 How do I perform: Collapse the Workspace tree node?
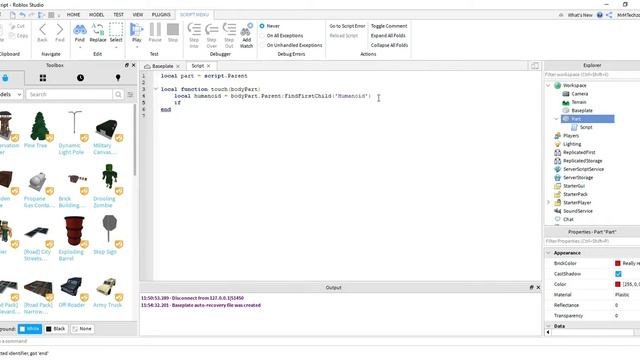(x=548, y=85)
